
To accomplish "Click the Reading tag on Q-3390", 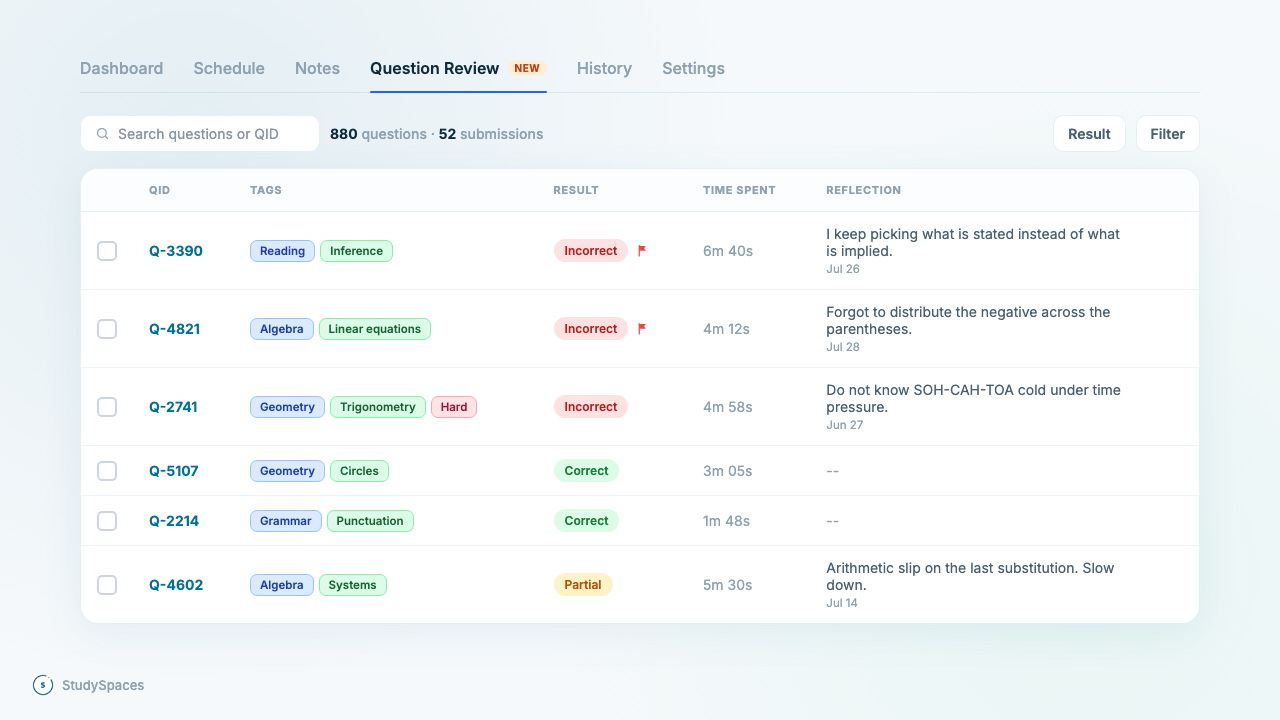I will tap(282, 251).
